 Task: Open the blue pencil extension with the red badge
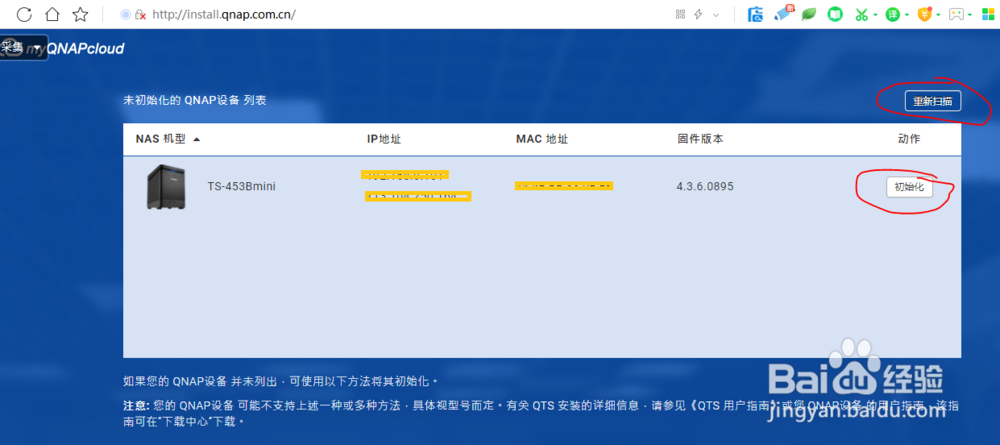pos(783,13)
